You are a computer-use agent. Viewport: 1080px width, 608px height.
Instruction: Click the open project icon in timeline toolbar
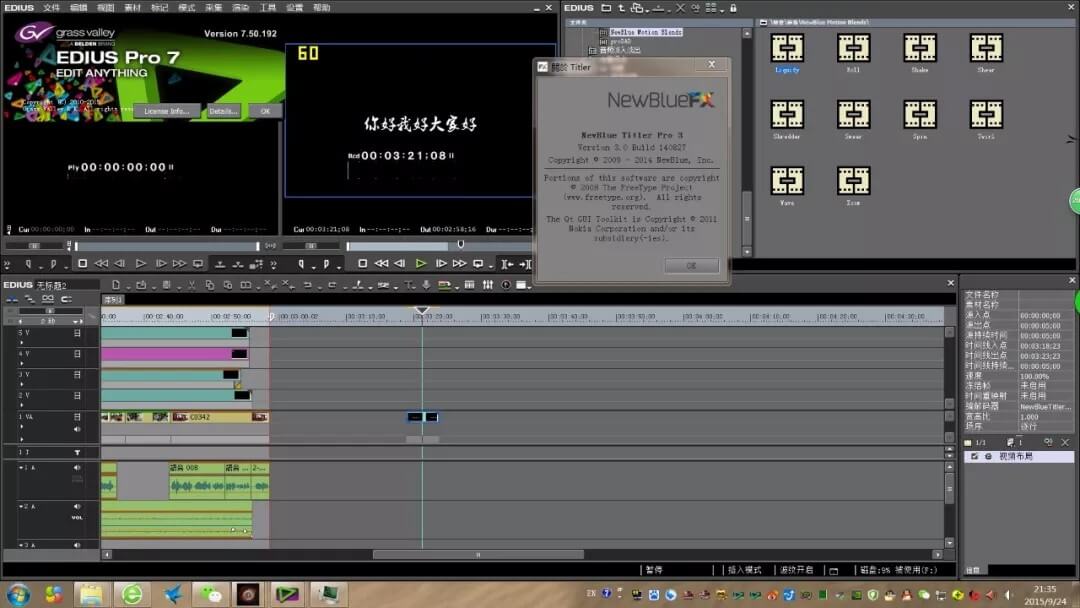pos(141,285)
